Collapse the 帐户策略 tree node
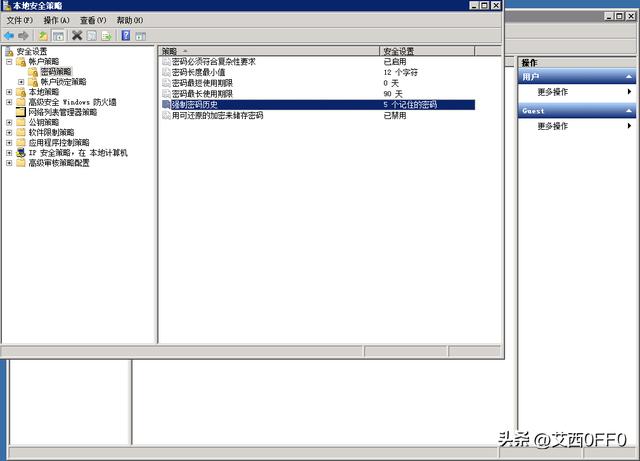The image size is (640, 461). [9, 62]
